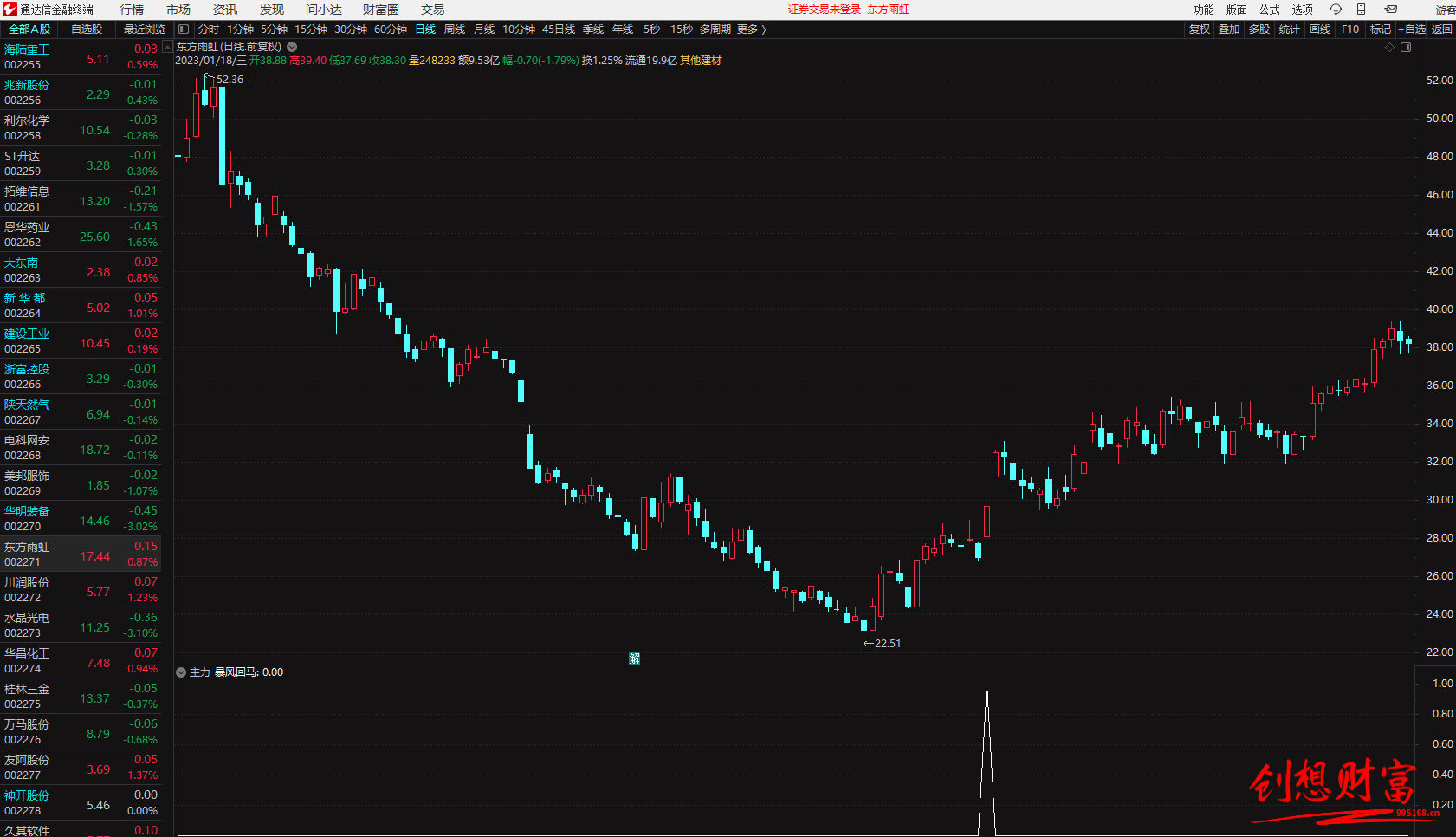Click the diamond icon at the chart's top right
Image resolution: width=1456 pixels, height=837 pixels.
[1390, 47]
